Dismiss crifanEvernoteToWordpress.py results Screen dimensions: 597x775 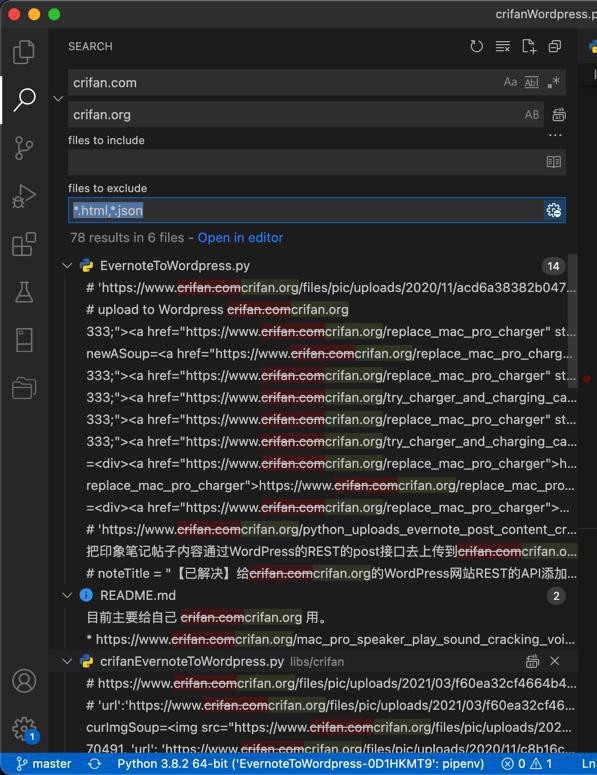[555, 661]
